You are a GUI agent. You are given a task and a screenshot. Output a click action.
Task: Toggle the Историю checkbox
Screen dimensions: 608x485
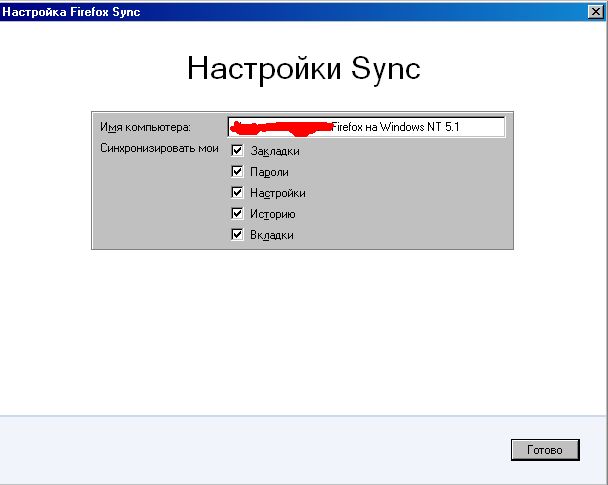[x=237, y=213]
